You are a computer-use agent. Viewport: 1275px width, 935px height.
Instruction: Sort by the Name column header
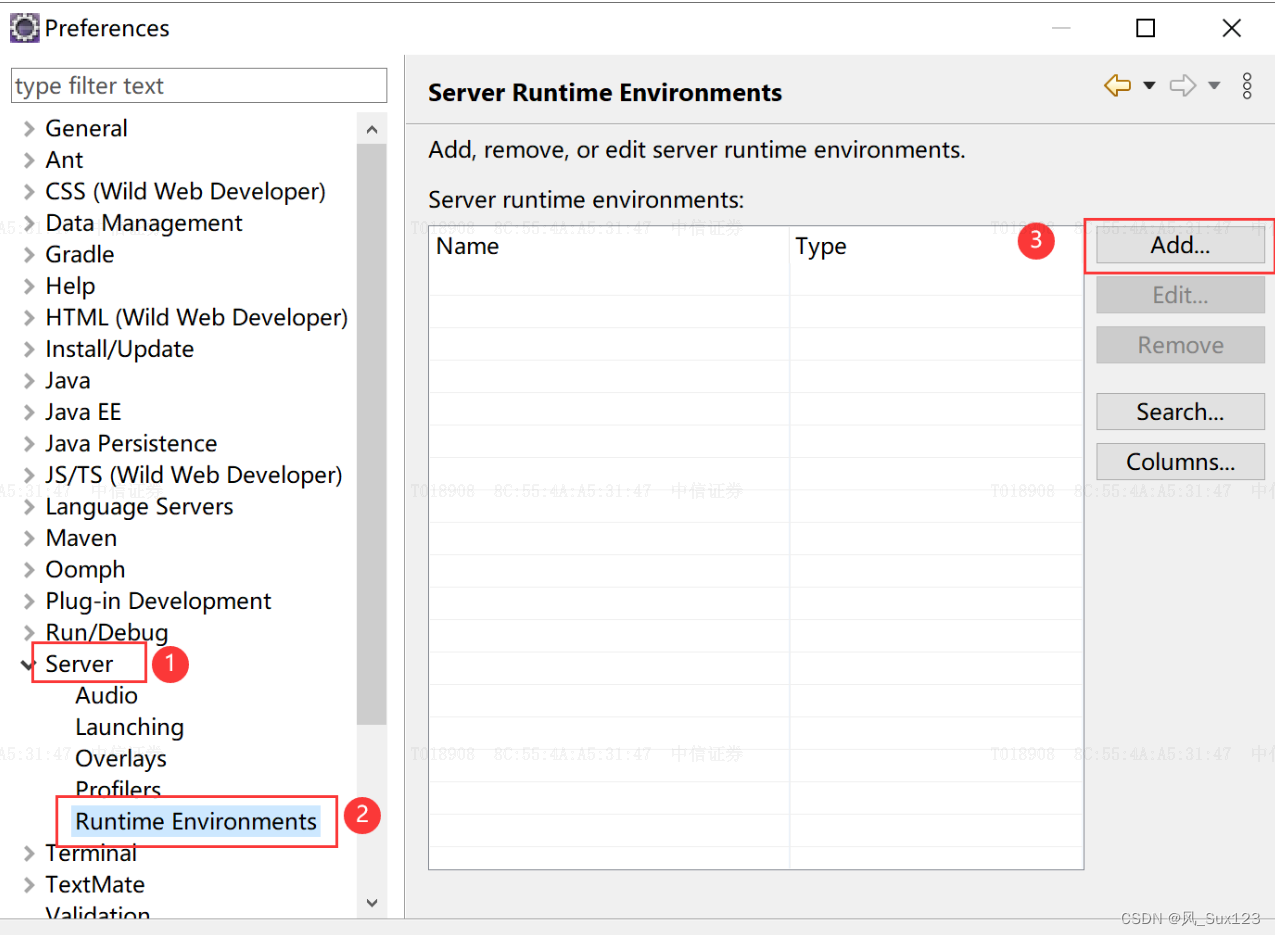[x=609, y=246]
